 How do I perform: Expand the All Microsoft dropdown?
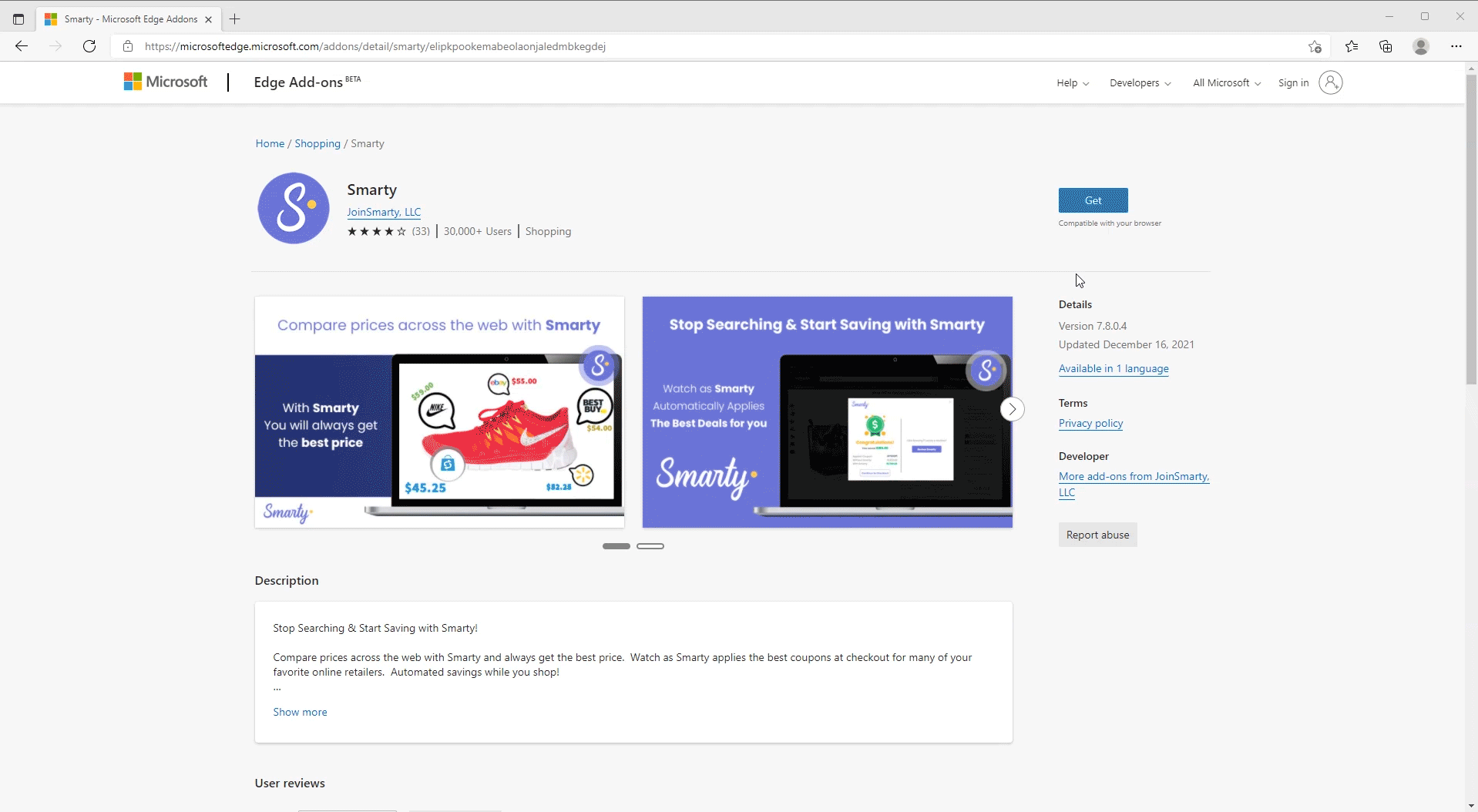coord(1225,82)
